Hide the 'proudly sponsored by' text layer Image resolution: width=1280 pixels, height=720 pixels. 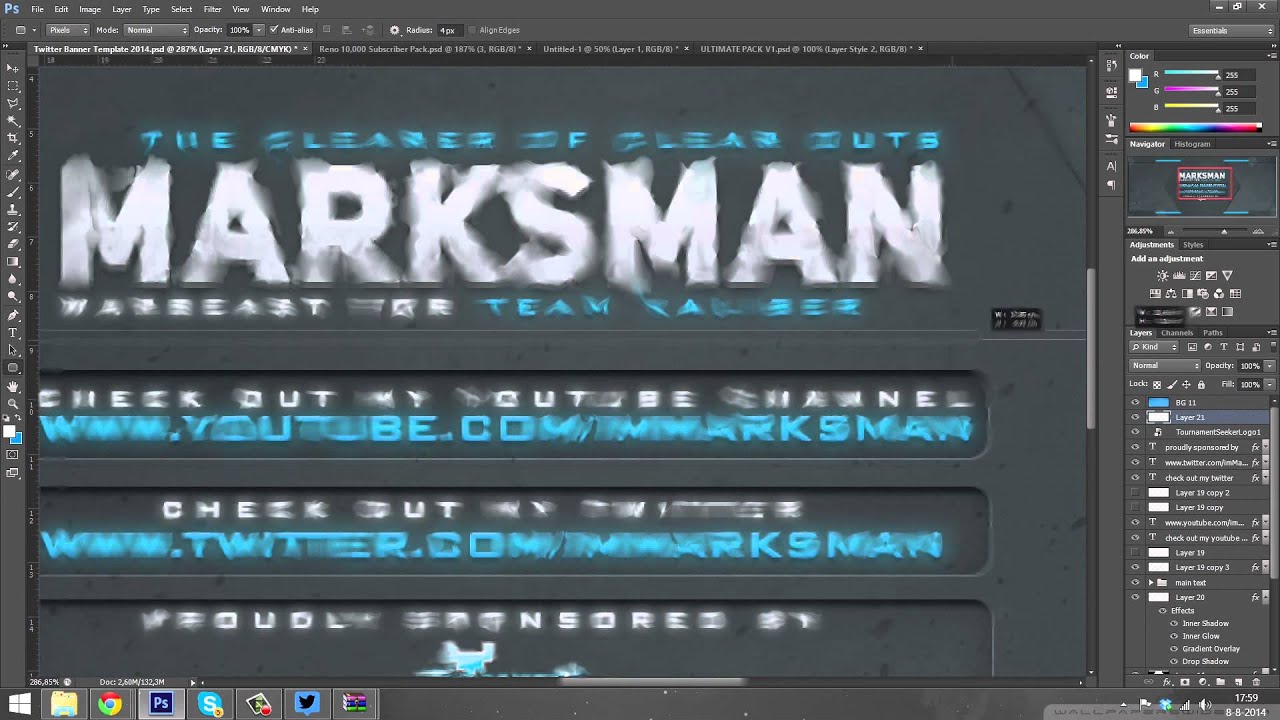click(x=1135, y=447)
